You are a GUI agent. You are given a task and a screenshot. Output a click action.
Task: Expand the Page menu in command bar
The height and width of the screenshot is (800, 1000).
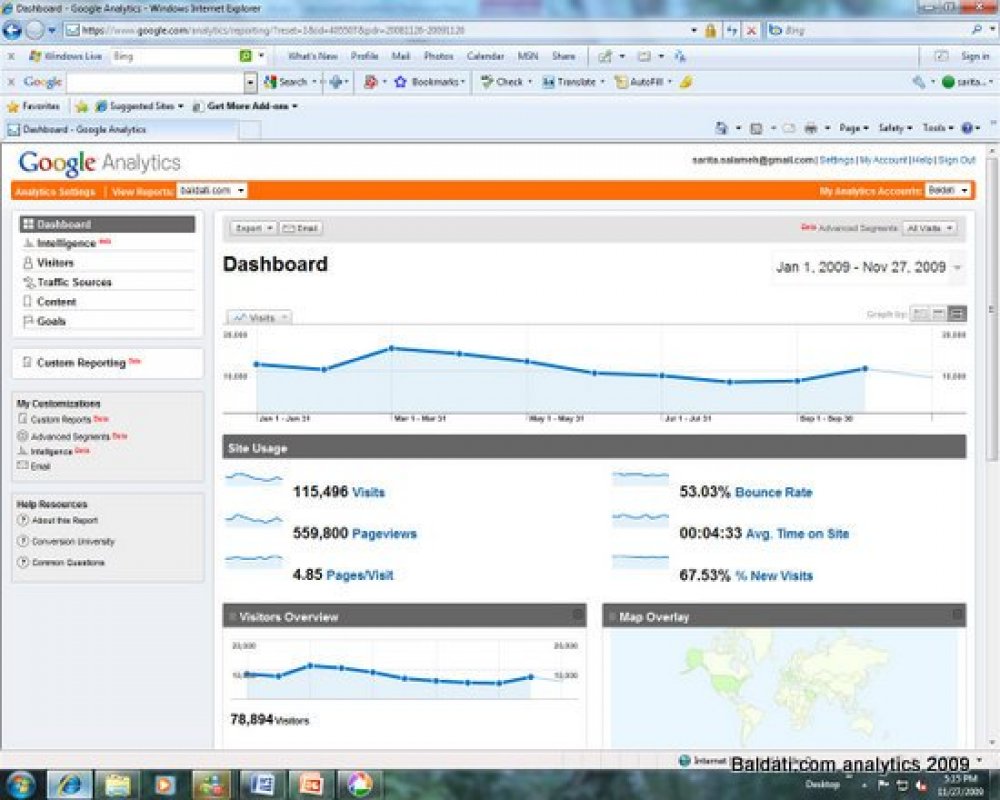(x=853, y=128)
